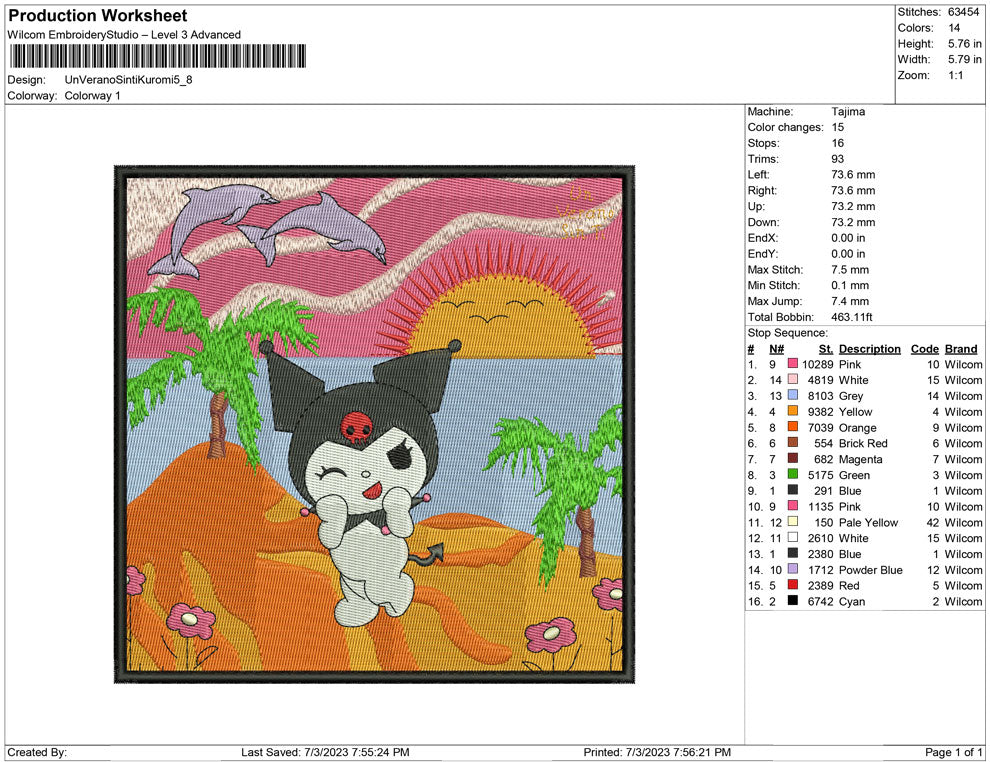Click the 'Production Worksheet' title
The width and height of the screenshot is (990, 762).
coord(98,16)
